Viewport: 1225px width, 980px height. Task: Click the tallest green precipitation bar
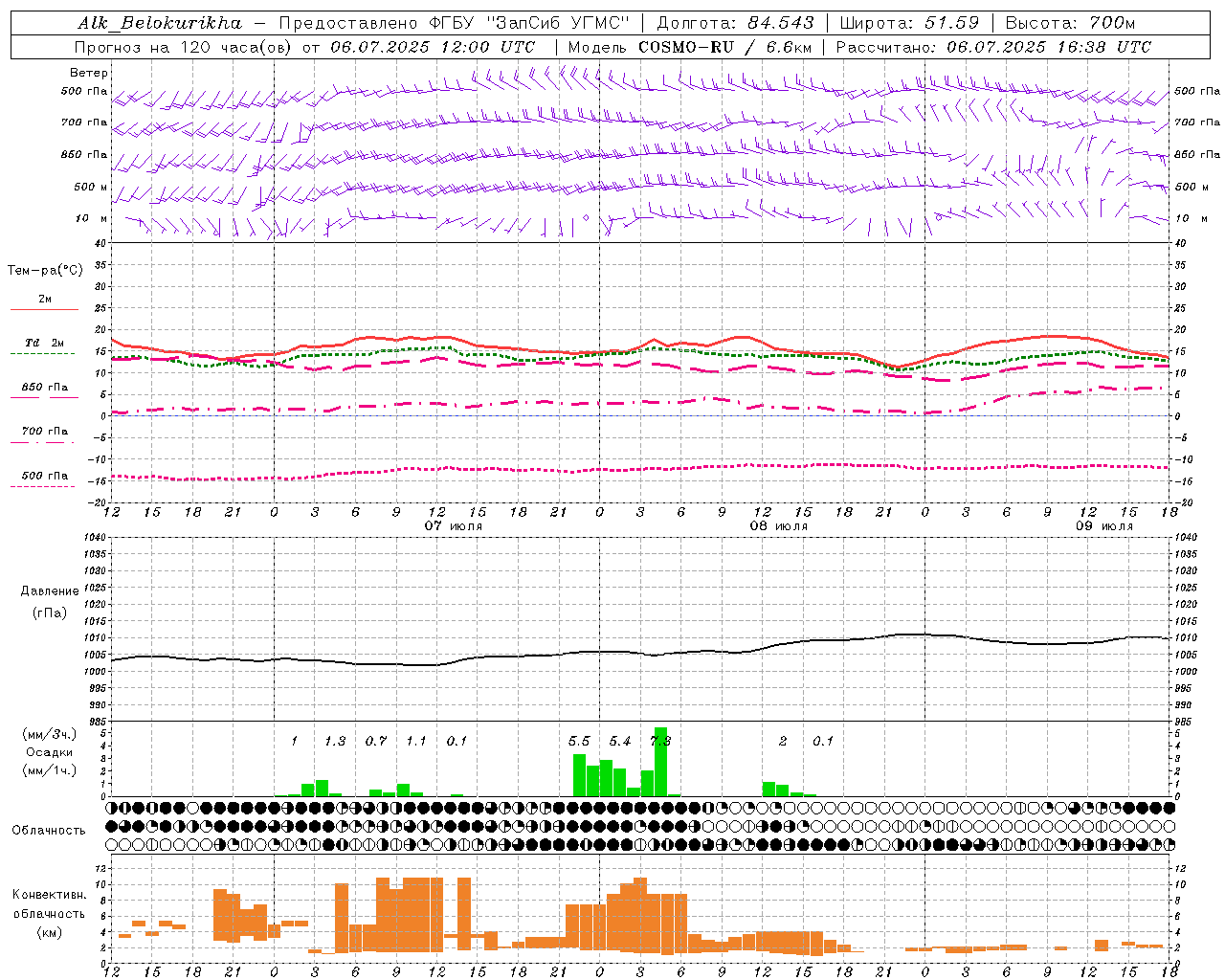[660, 762]
